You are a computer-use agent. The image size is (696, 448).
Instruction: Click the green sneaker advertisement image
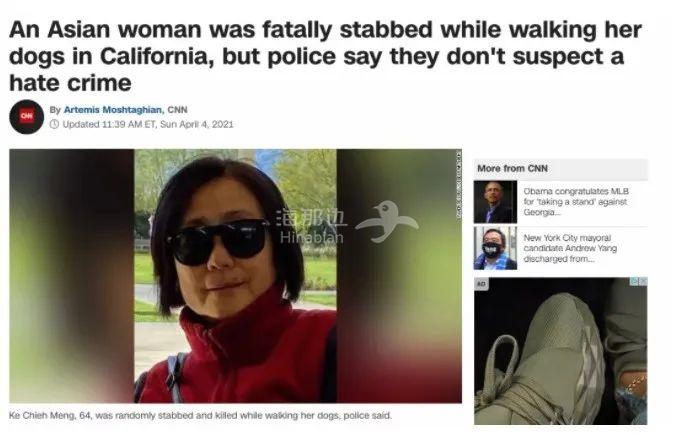coord(560,351)
